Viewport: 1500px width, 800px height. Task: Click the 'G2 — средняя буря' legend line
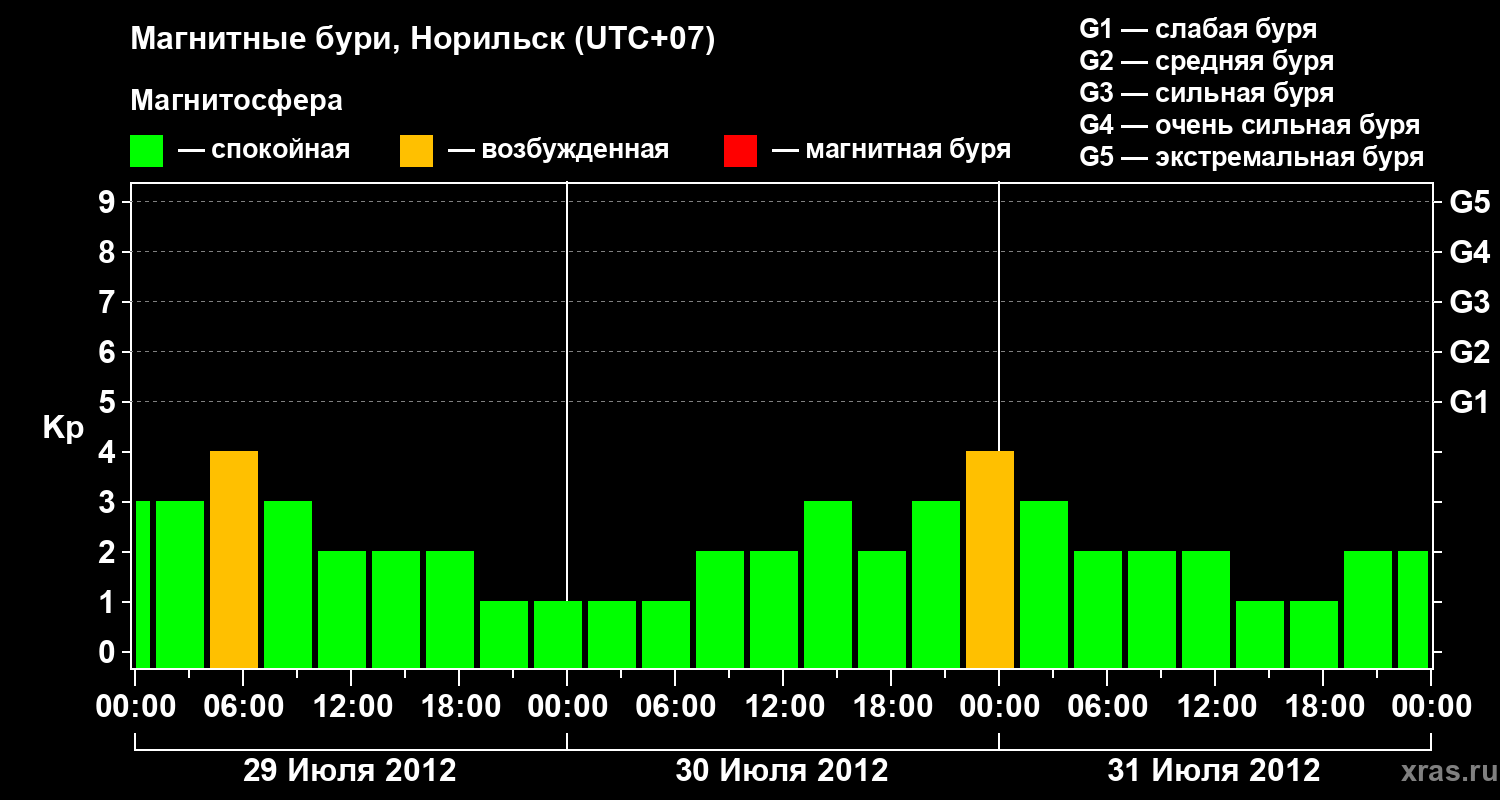(x=1206, y=60)
